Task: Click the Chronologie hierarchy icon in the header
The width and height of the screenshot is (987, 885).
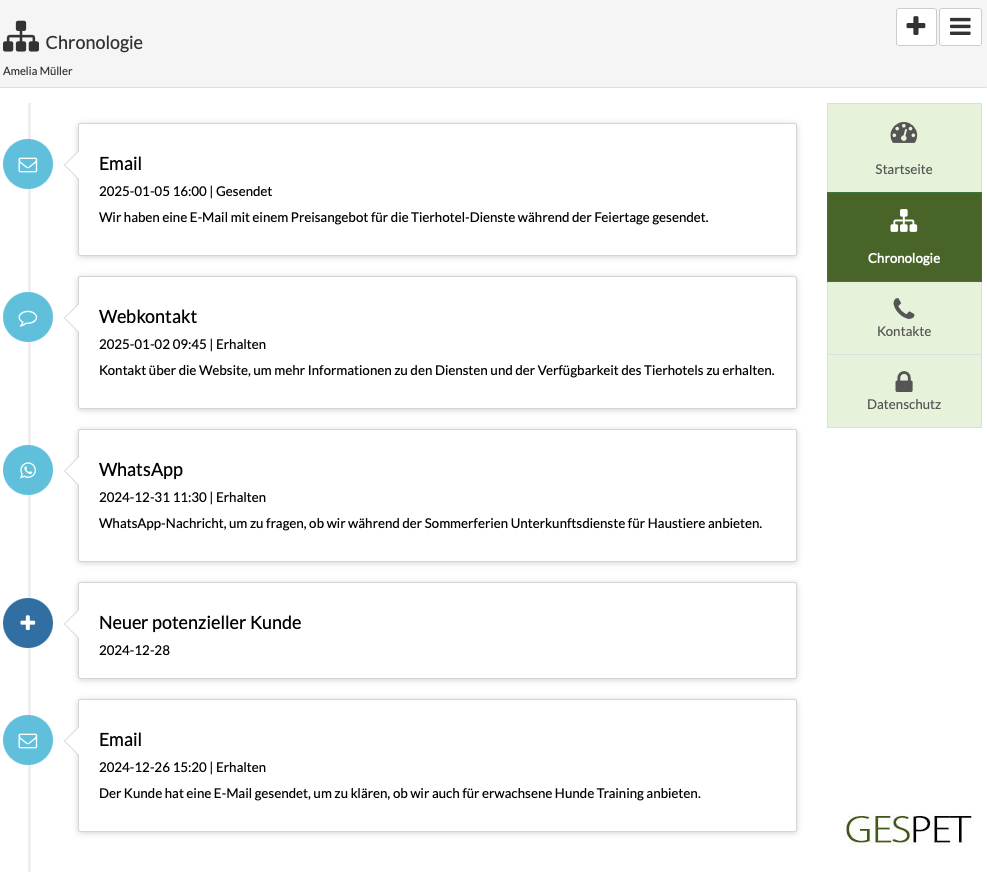Action: (21, 37)
